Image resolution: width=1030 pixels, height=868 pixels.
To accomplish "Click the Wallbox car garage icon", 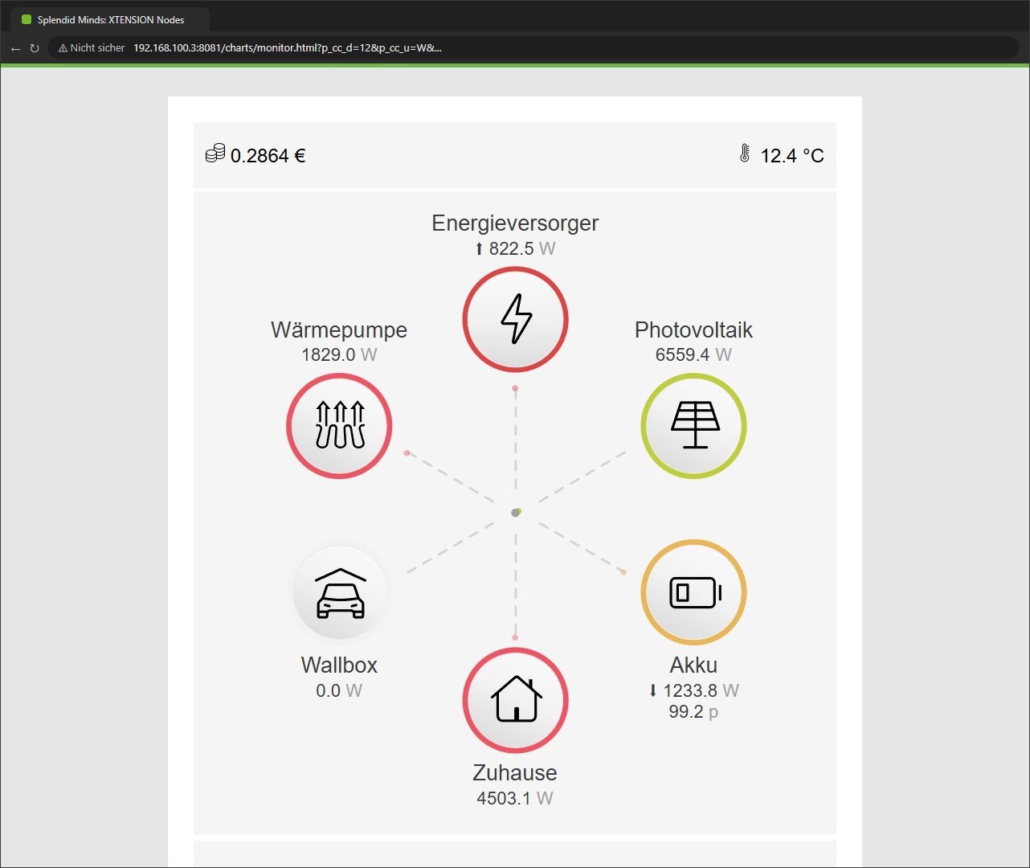I will pos(340,593).
